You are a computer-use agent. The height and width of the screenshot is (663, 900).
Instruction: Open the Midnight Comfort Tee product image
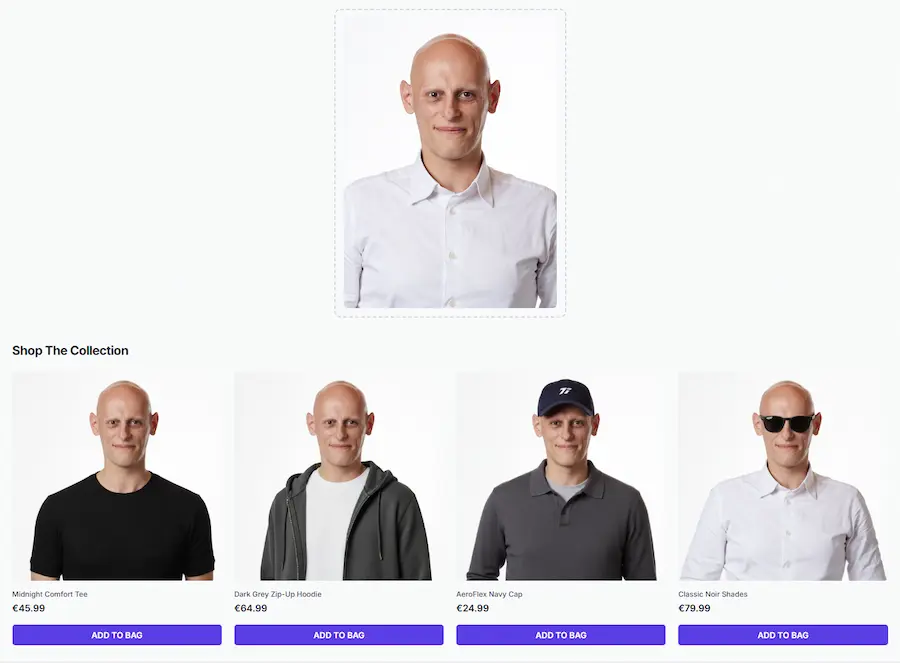(117, 476)
